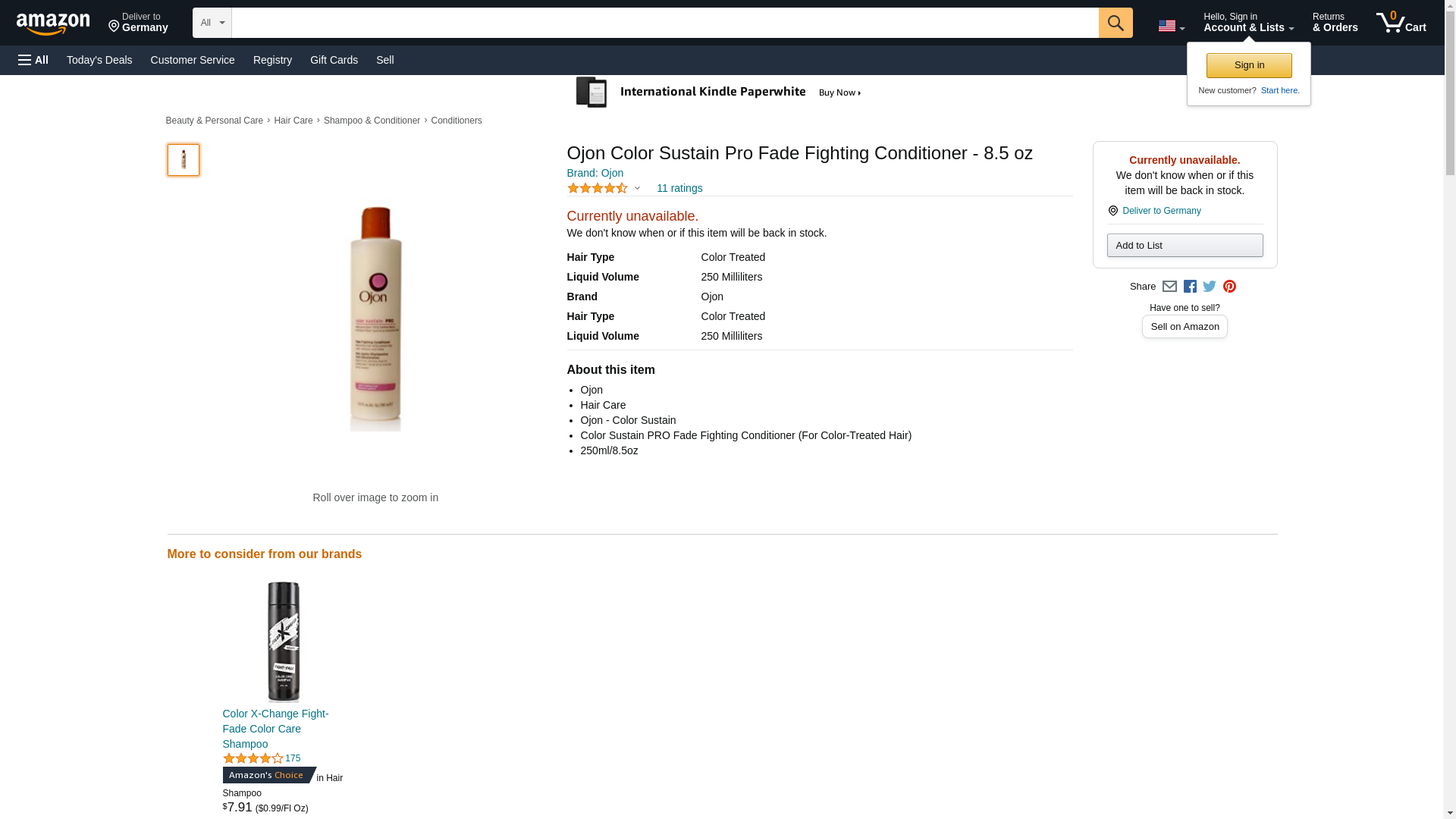The height and width of the screenshot is (819, 1456).
Task: Click Add to List button
Action: [1185, 246]
